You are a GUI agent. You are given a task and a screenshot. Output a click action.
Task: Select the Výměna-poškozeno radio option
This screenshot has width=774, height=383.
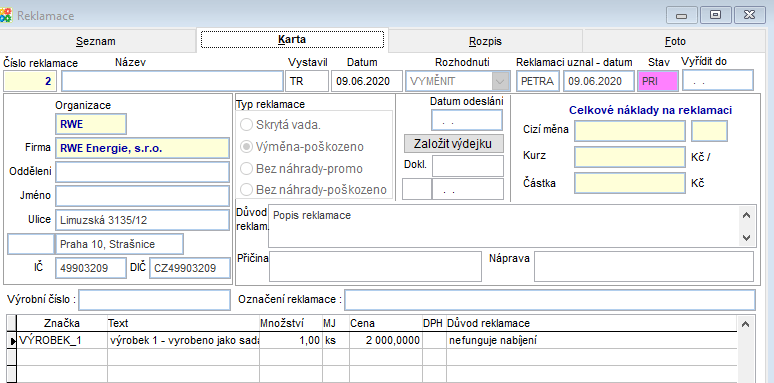(x=246, y=147)
